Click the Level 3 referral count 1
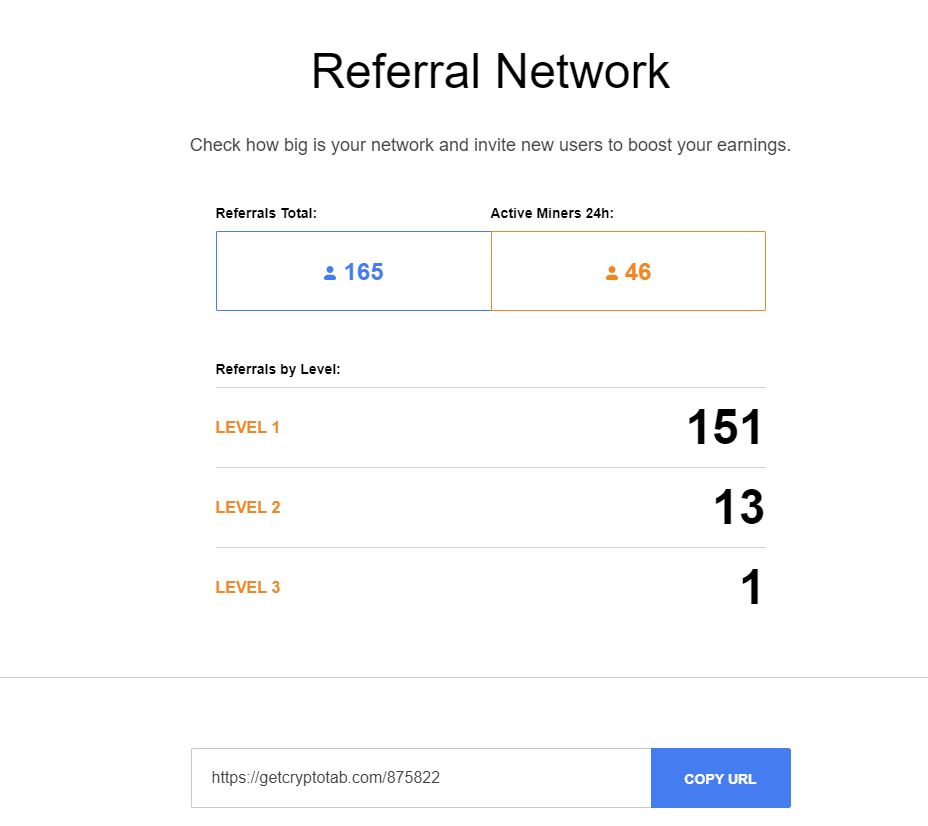 tap(751, 588)
